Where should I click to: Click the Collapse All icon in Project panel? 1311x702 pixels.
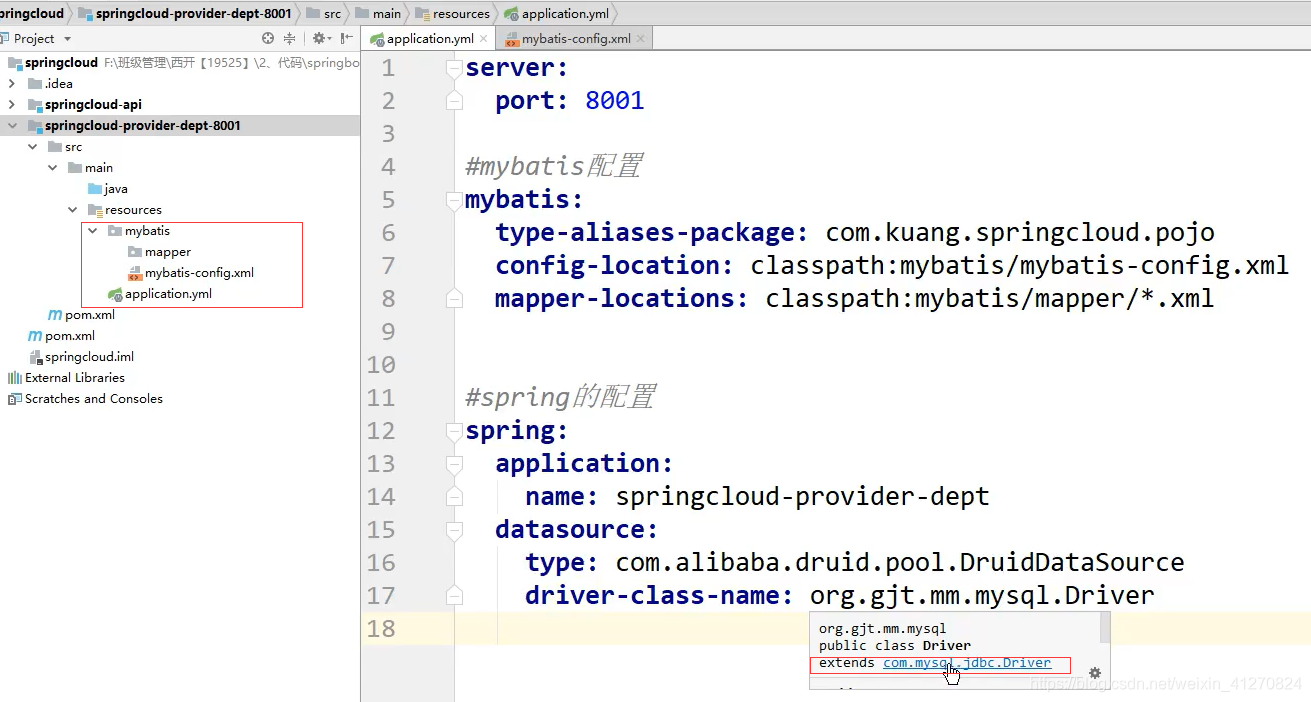tap(290, 38)
